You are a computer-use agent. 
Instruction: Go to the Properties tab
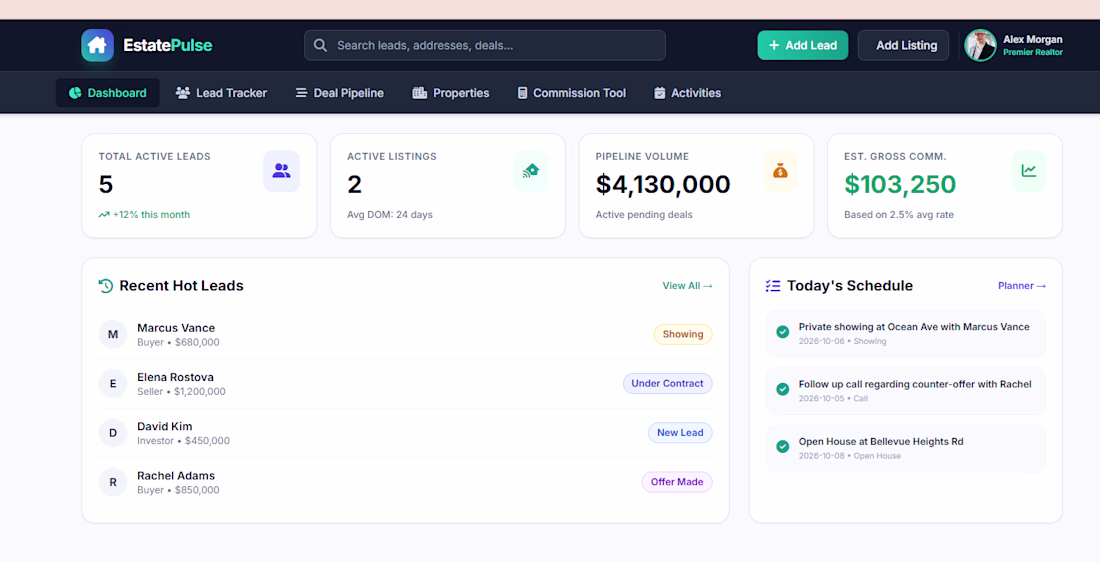pyautogui.click(x=450, y=93)
